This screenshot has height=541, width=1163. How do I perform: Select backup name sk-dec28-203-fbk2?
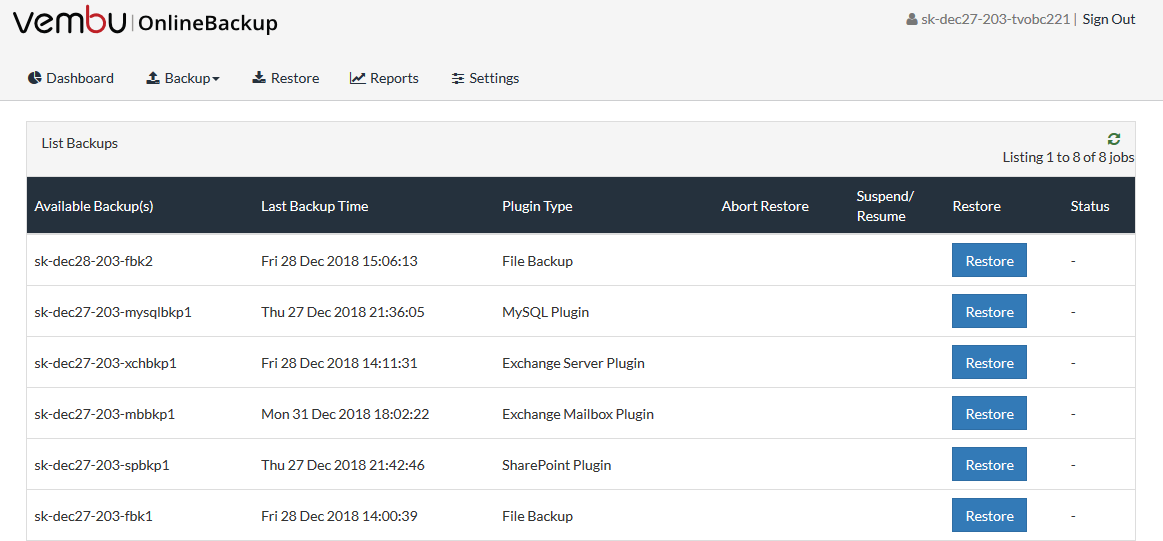(93, 261)
